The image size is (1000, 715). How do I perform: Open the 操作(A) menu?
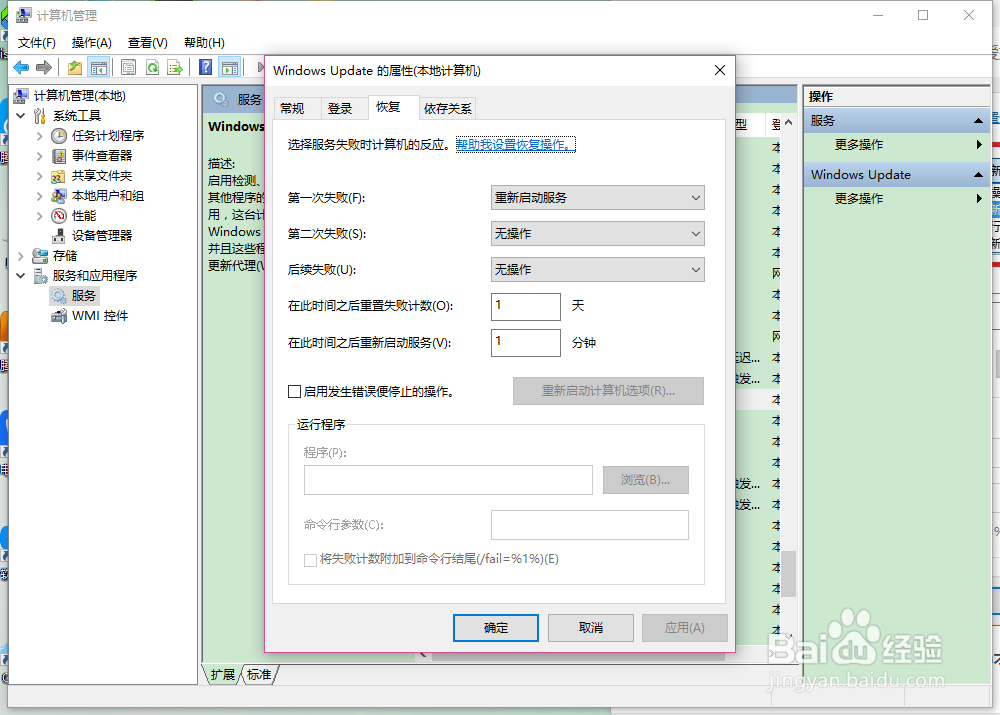click(92, 43)
